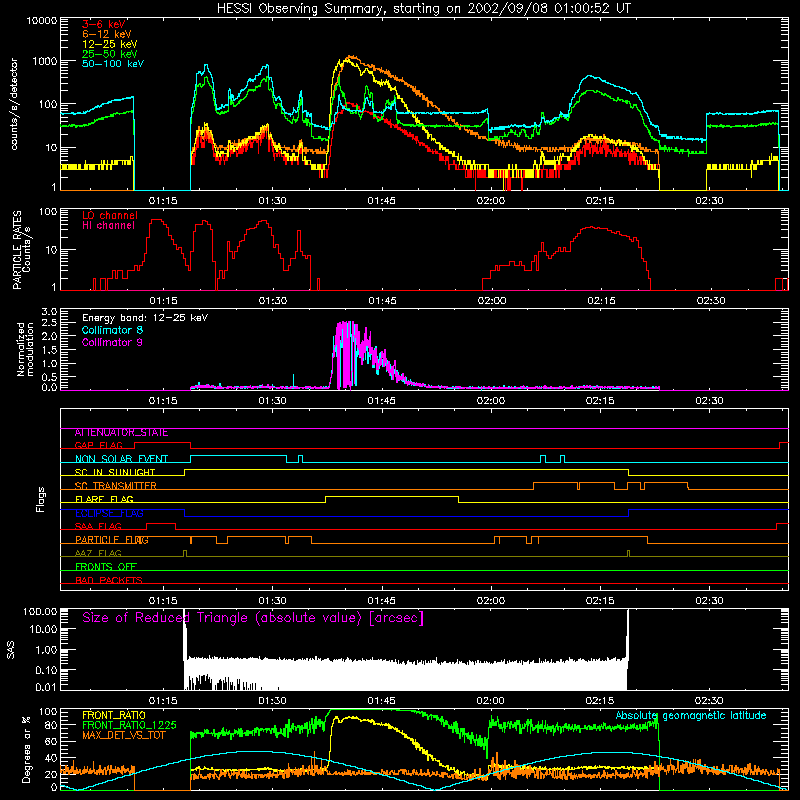
Task: Click the Normalized modulation axis label
Action: [25, 349]
